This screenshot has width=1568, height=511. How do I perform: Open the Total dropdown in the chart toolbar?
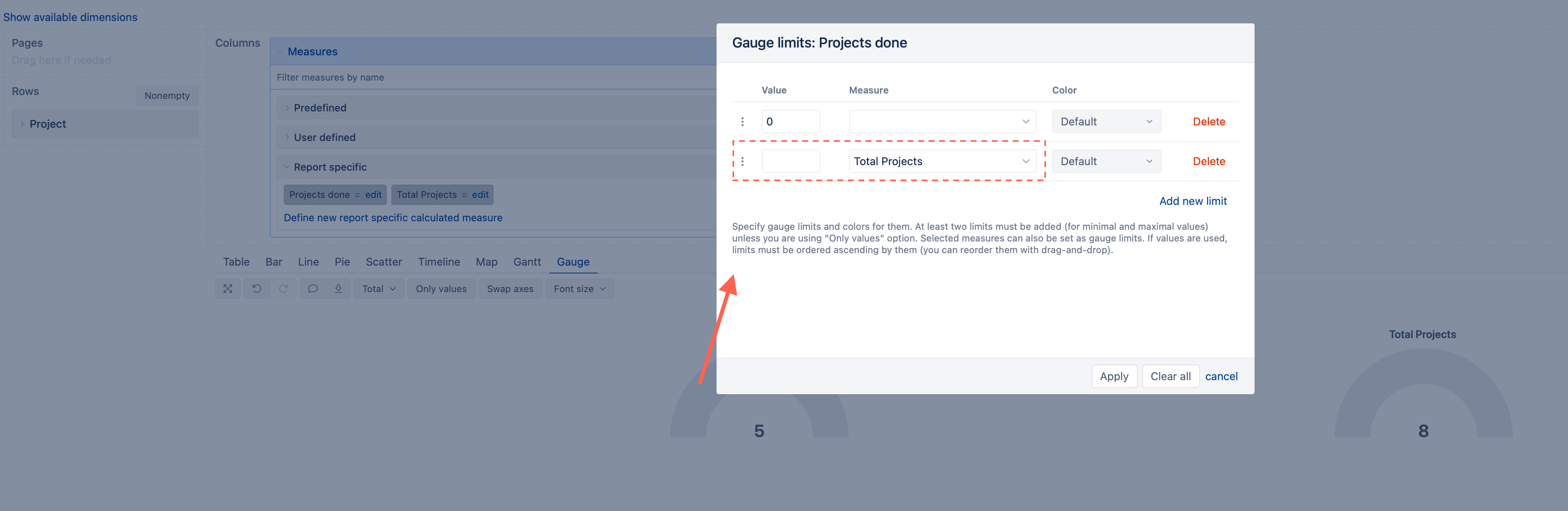point(379,289)
